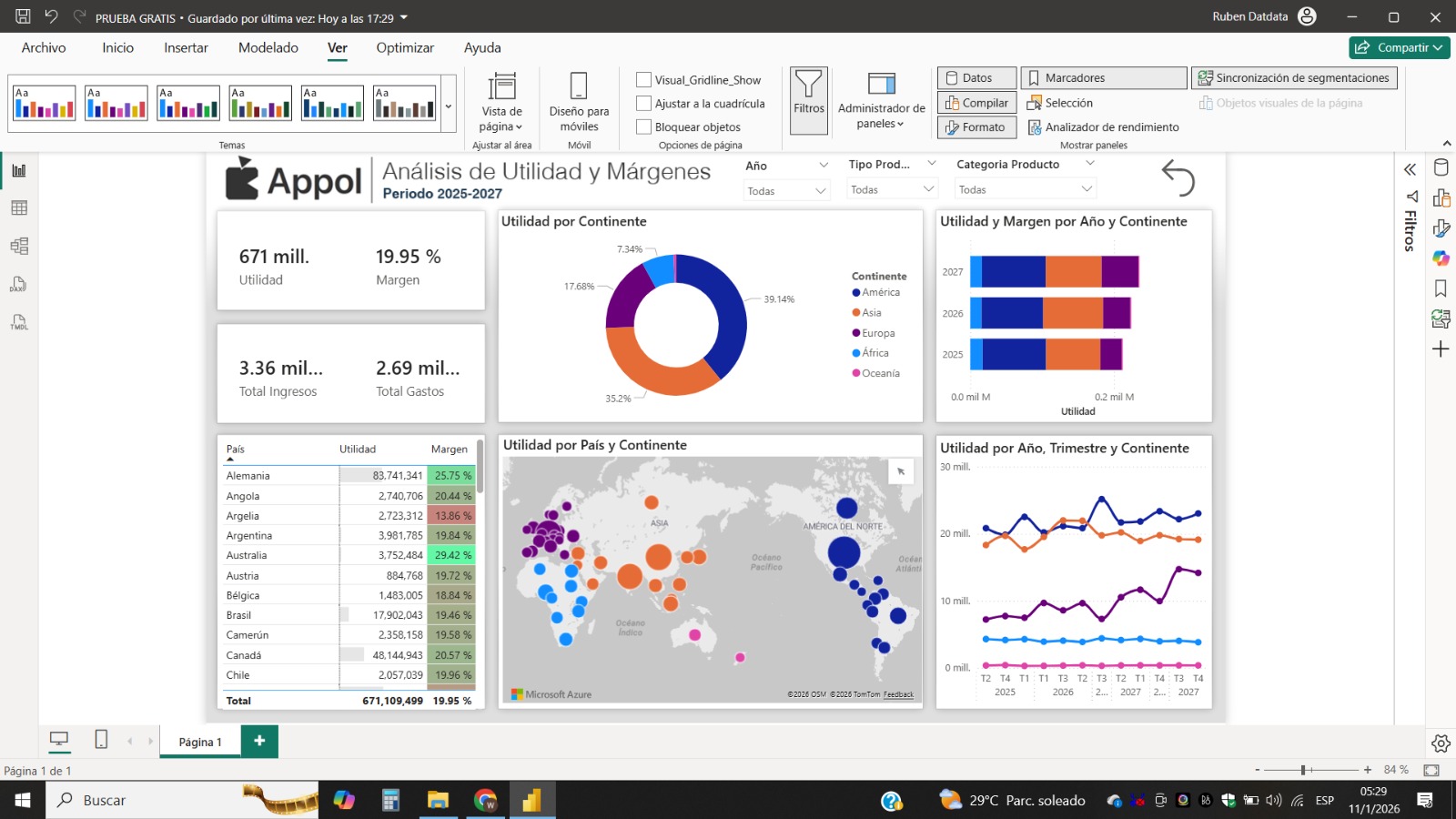Click the Compartir button
Screen dimensions: 1456x819
click(x=1399, y=47)
